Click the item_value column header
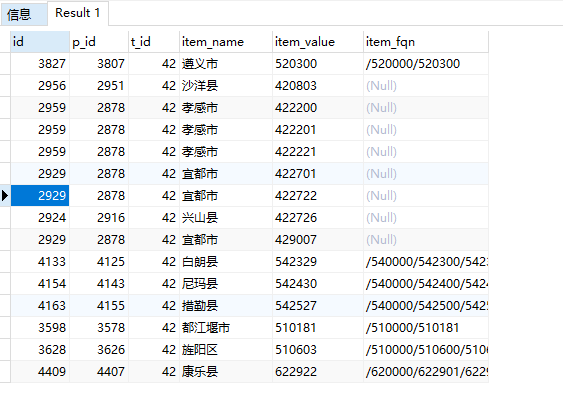Viewport: 563px width, 394px height. pyautogui.click(x=318, y=42)
